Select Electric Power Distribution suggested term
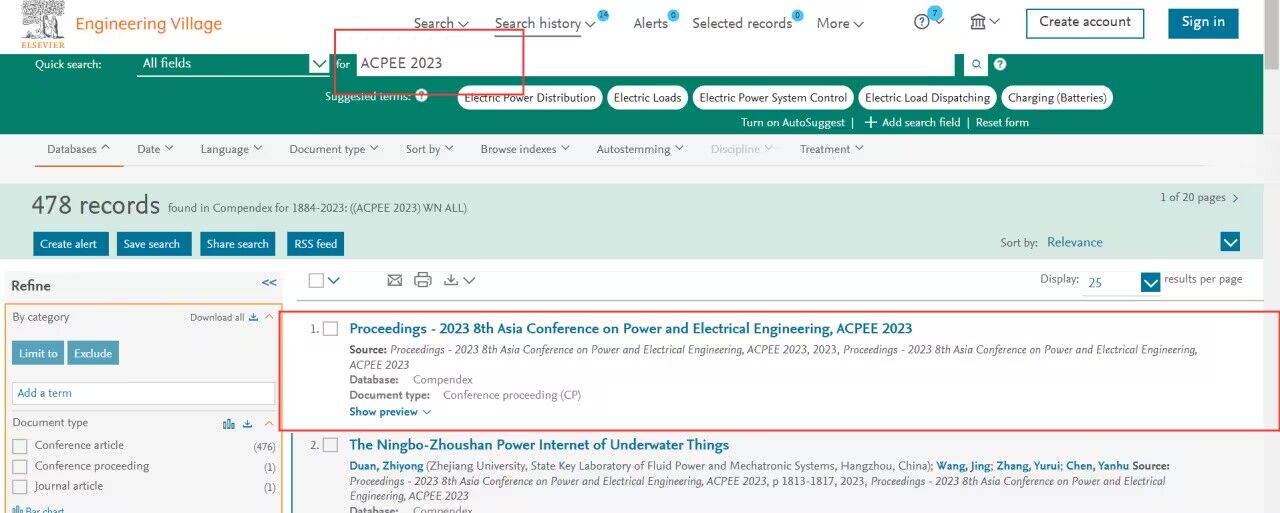The height and width of the screenshot is (513, 1280). [530, 97]
